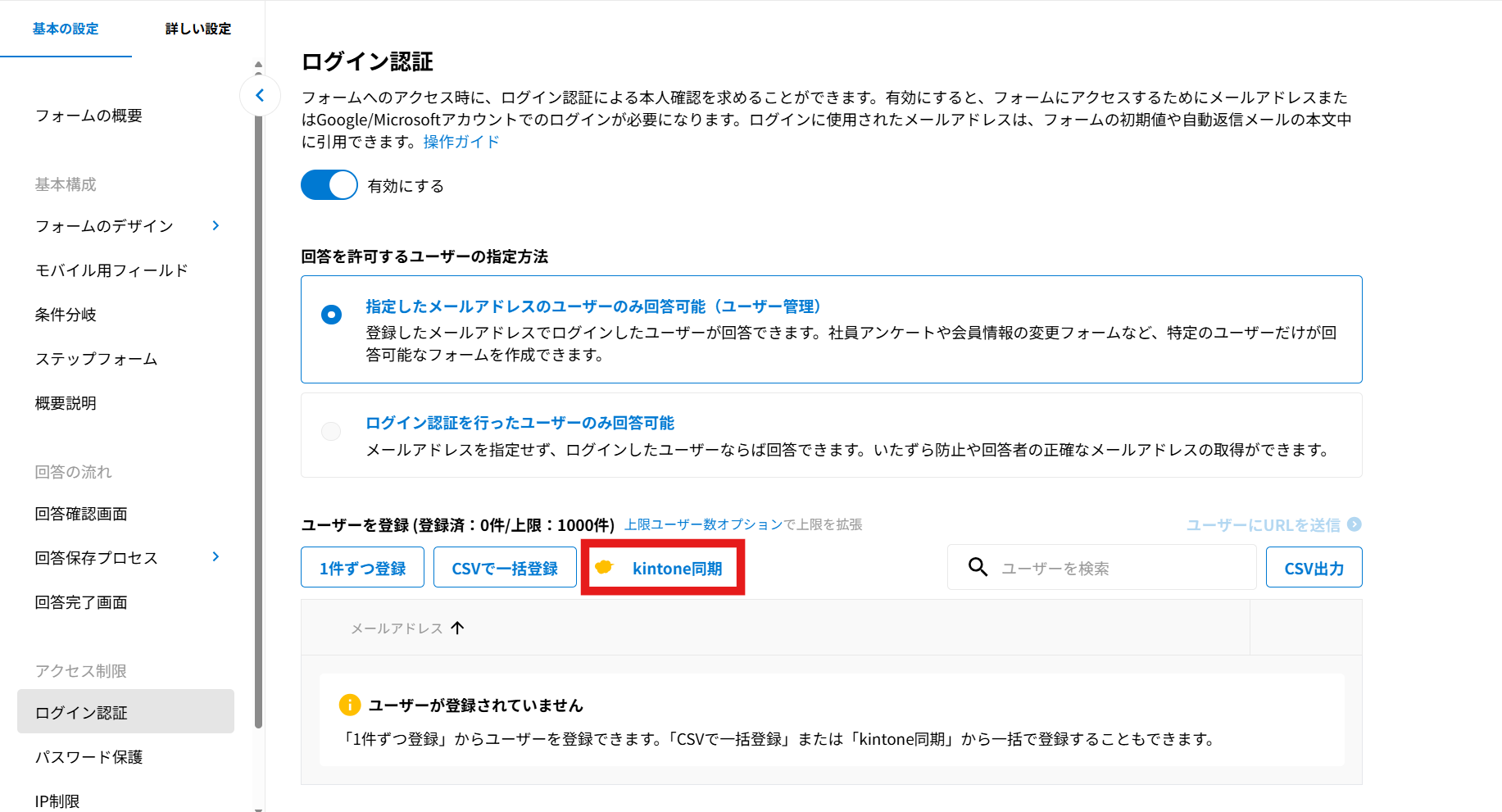Click the search magnifier icon
Image resolution: width=1502 pixels, height=812 pixels.
coord(978,567)
